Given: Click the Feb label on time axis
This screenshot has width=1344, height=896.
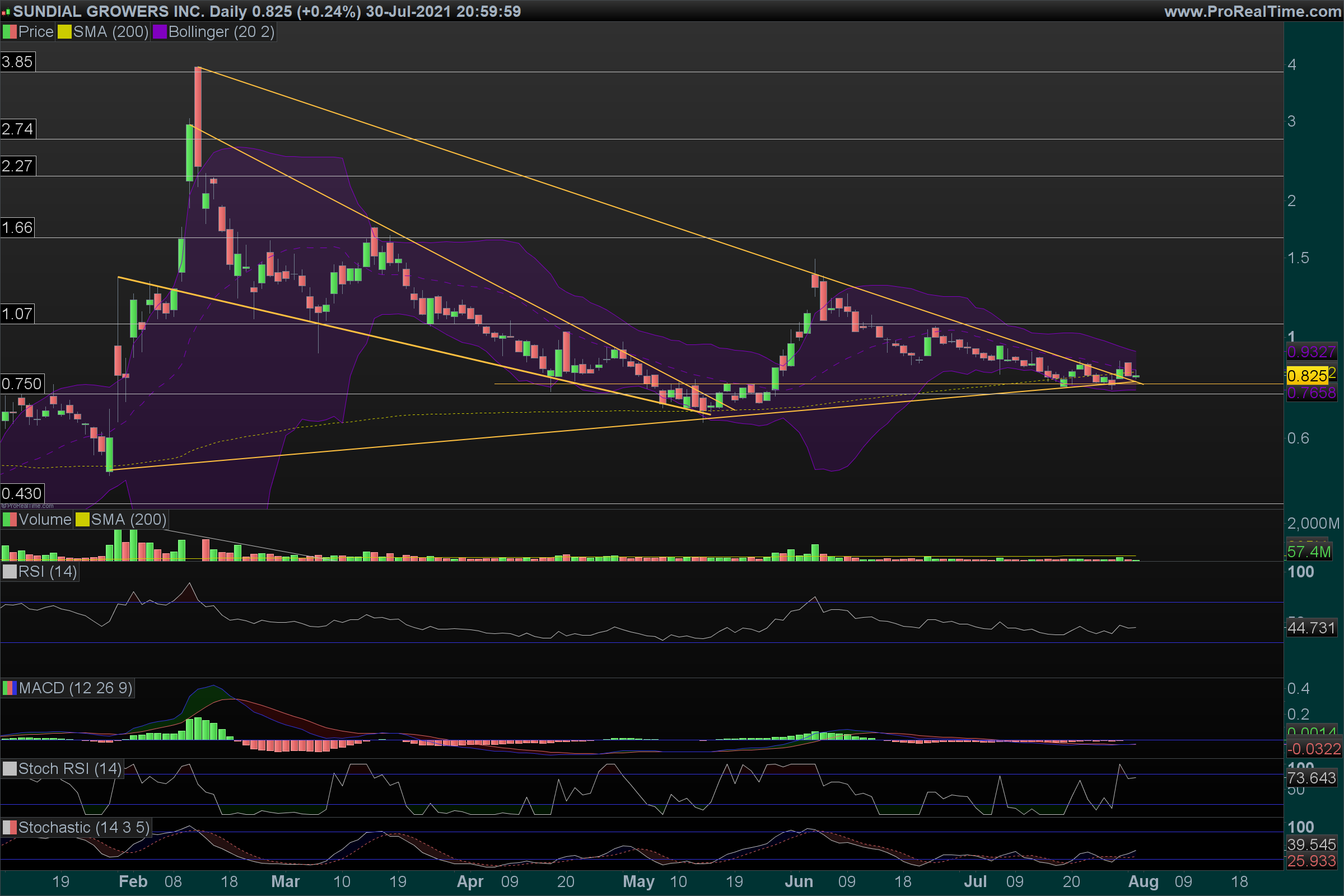Looking at the screenshot, I should 133,881.
